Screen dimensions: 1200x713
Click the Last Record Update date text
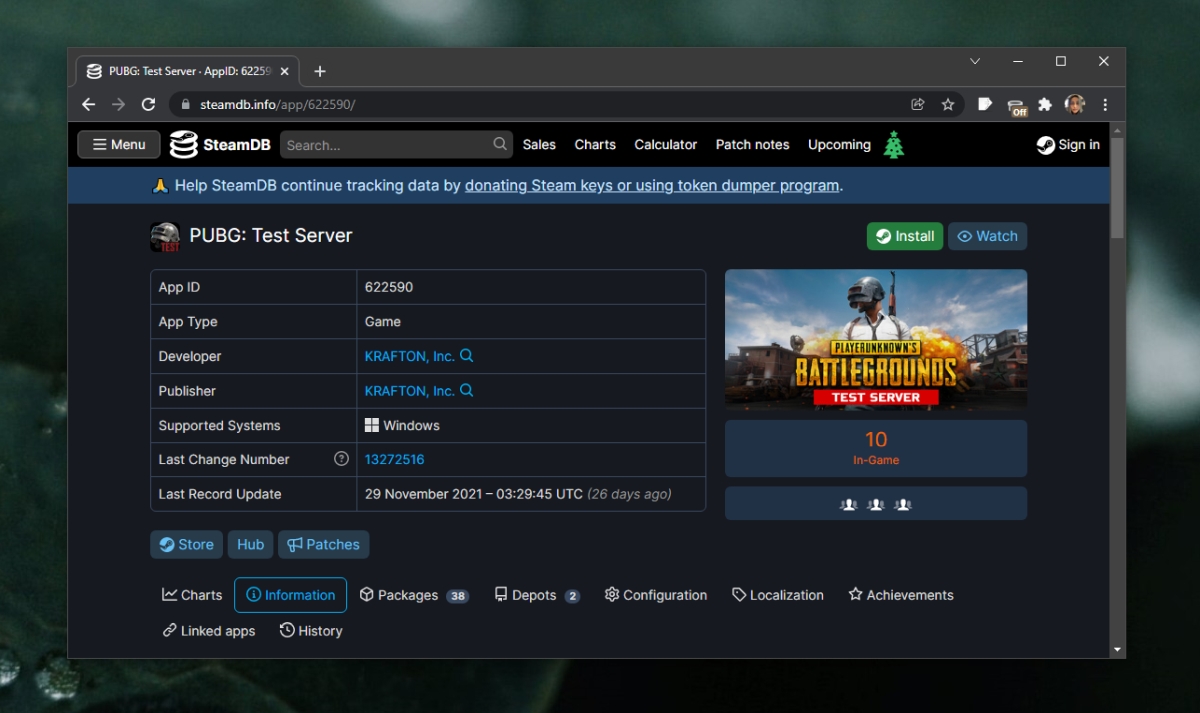click(518, 494)
